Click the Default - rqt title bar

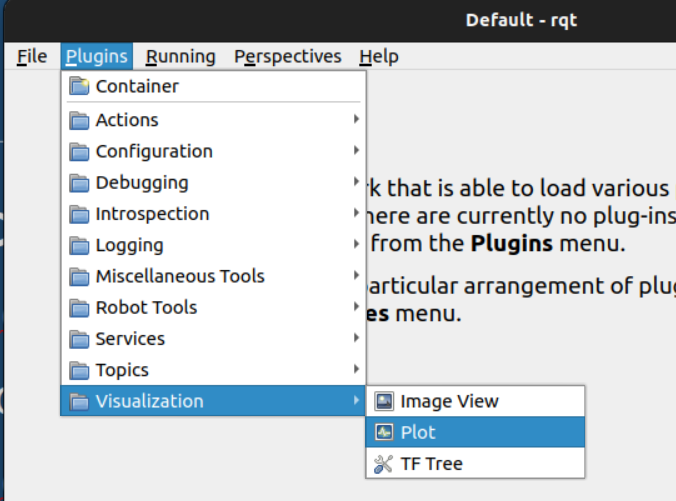point(520,20)
